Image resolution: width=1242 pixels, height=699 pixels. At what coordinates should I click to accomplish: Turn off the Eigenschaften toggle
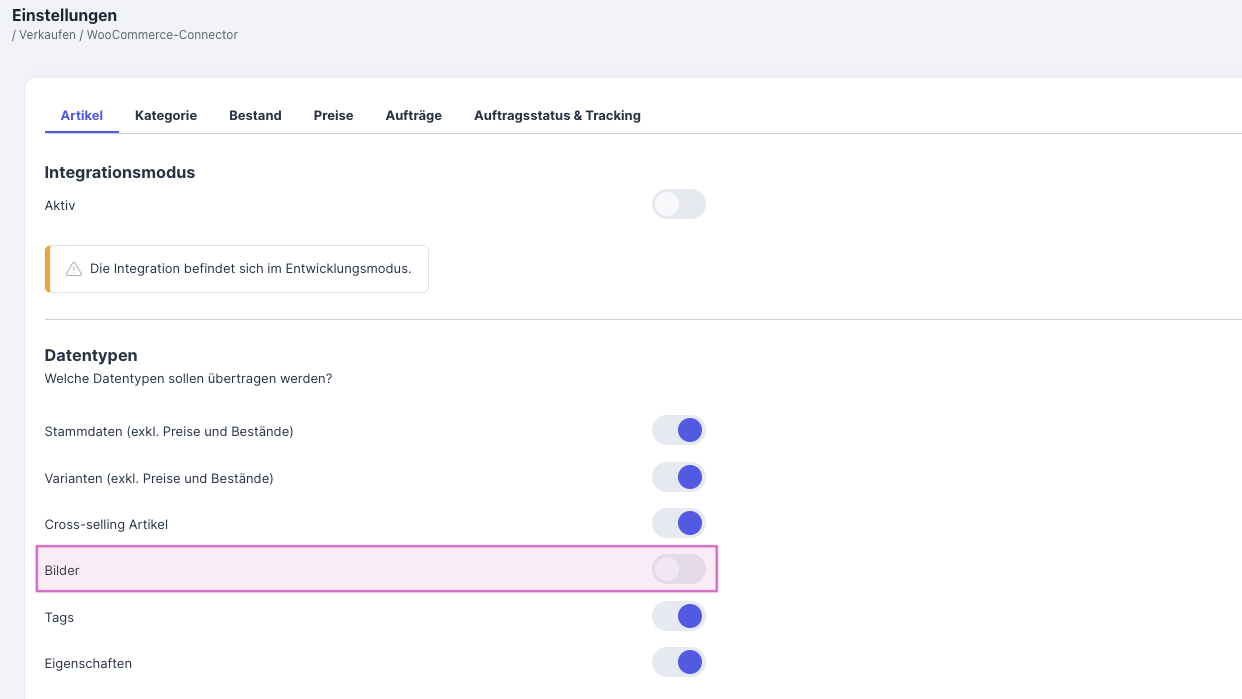tap(678, 663)
